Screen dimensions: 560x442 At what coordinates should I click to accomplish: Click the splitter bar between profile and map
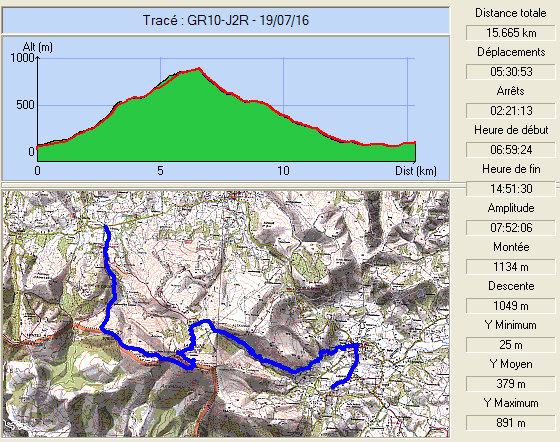coord(226,185)
